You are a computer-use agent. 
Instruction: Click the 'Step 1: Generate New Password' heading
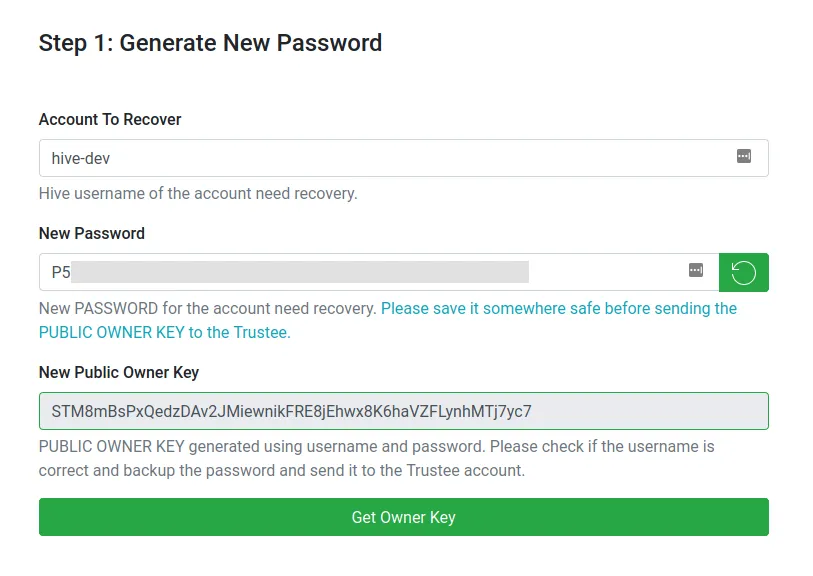point(210,43)
